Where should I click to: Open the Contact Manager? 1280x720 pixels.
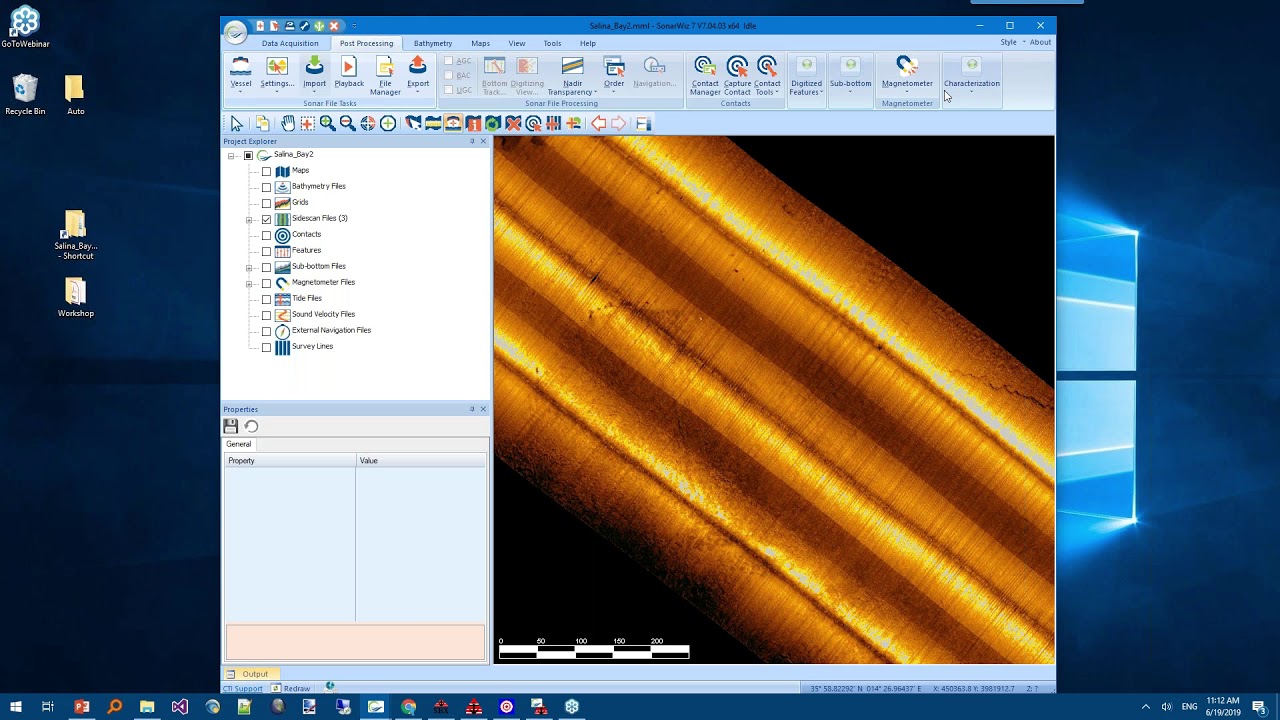point(705,77)
